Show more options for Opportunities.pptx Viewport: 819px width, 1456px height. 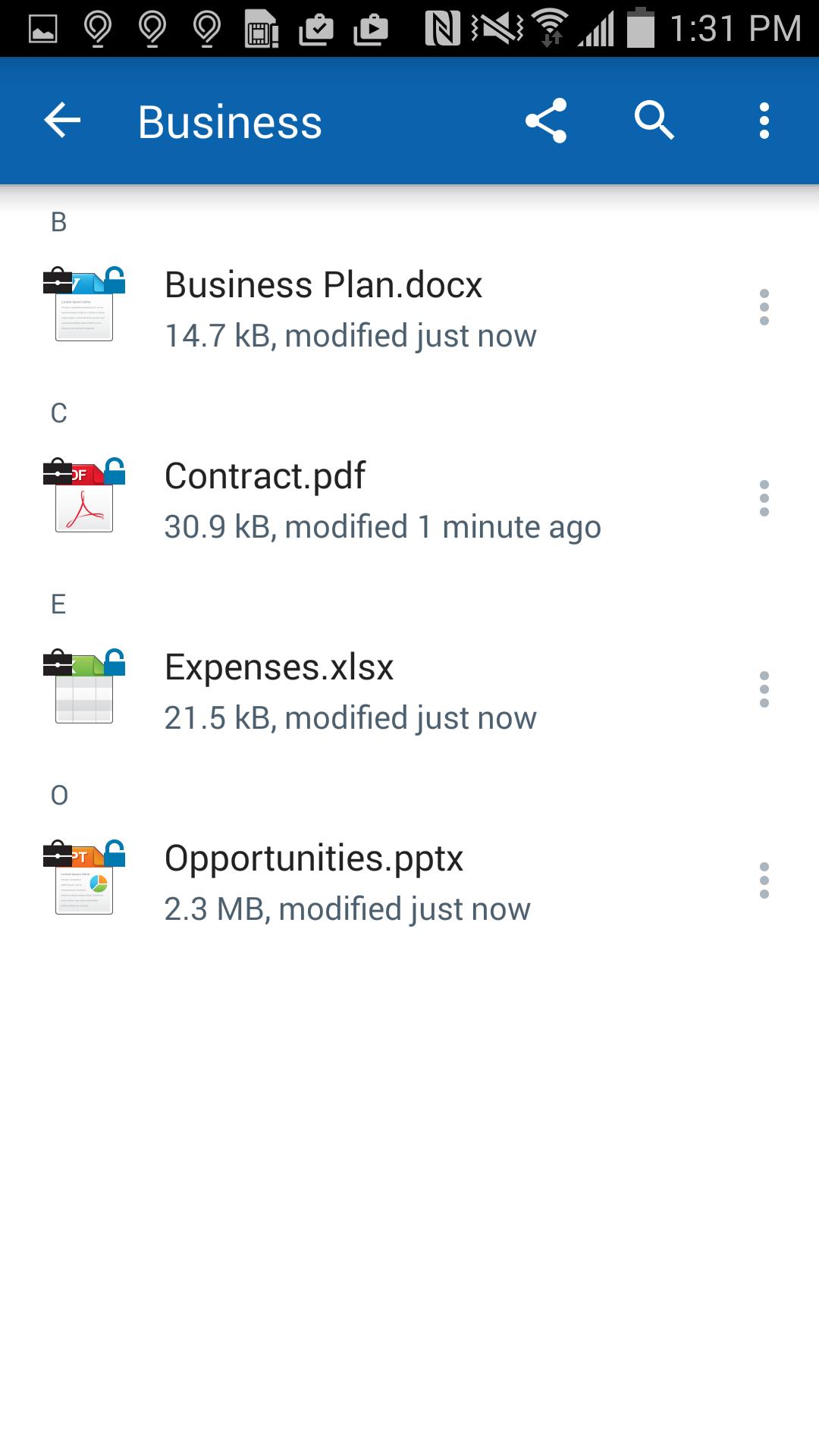tap(764, 880)
